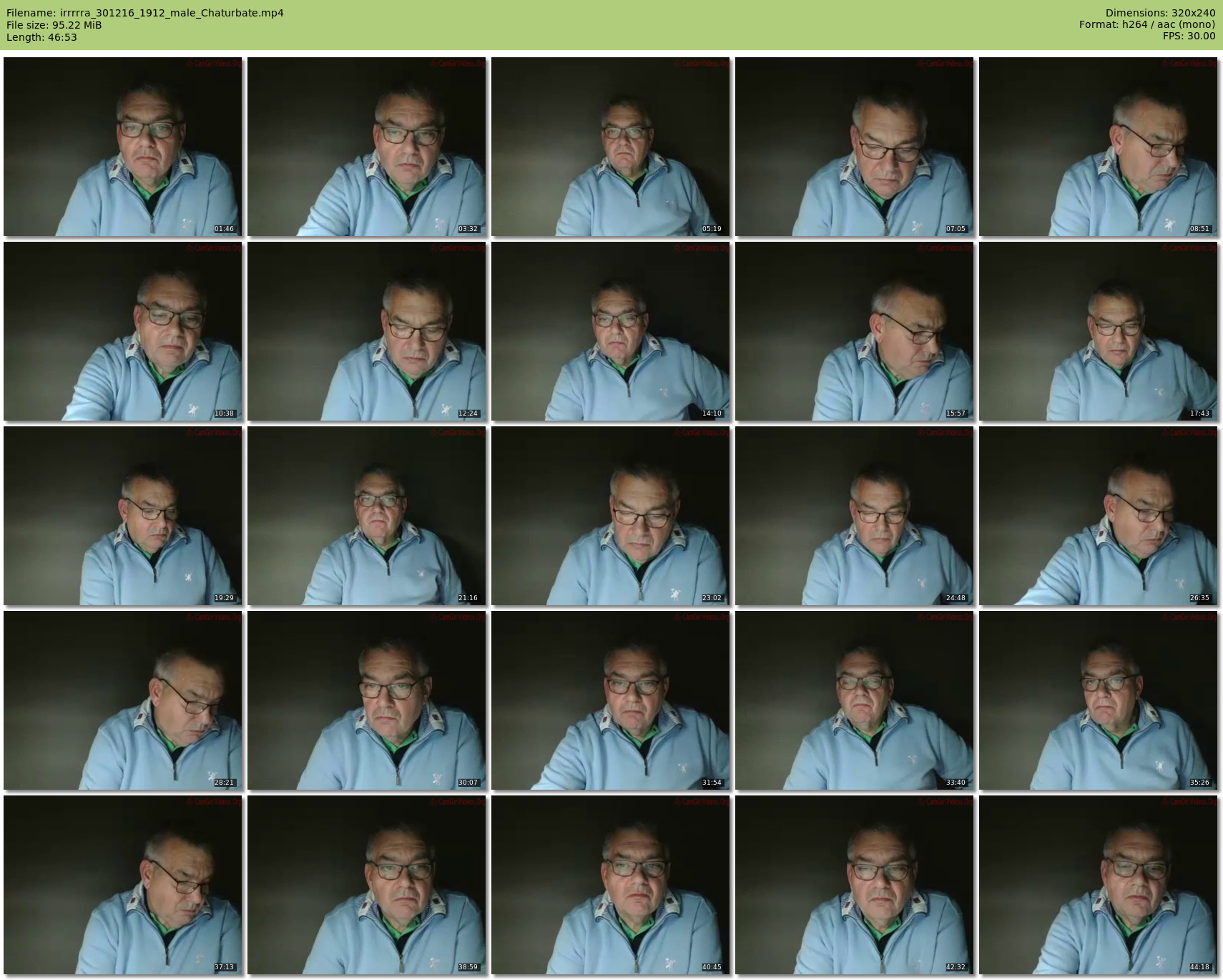The width and height of the screenshot is (1223, 980).
Task: Choose the frame stamped 28:21
Action: [123, 700]
